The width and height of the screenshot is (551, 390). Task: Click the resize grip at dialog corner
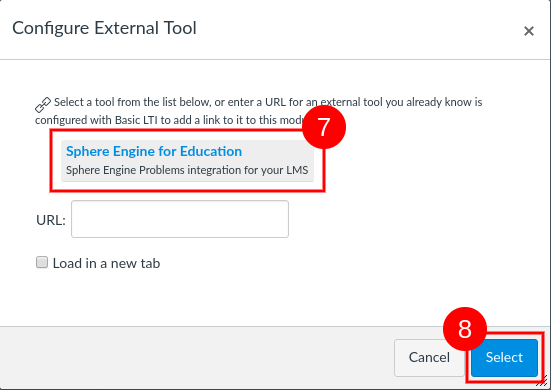543,381
